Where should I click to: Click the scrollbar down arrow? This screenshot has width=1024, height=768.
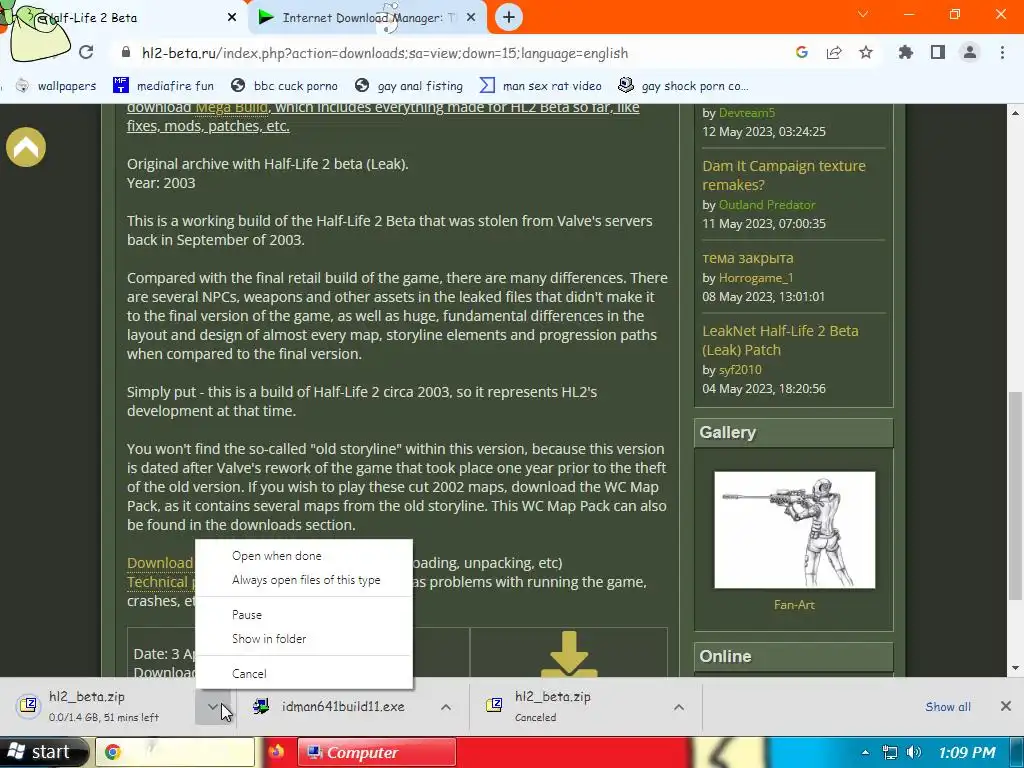(1015, 667)
